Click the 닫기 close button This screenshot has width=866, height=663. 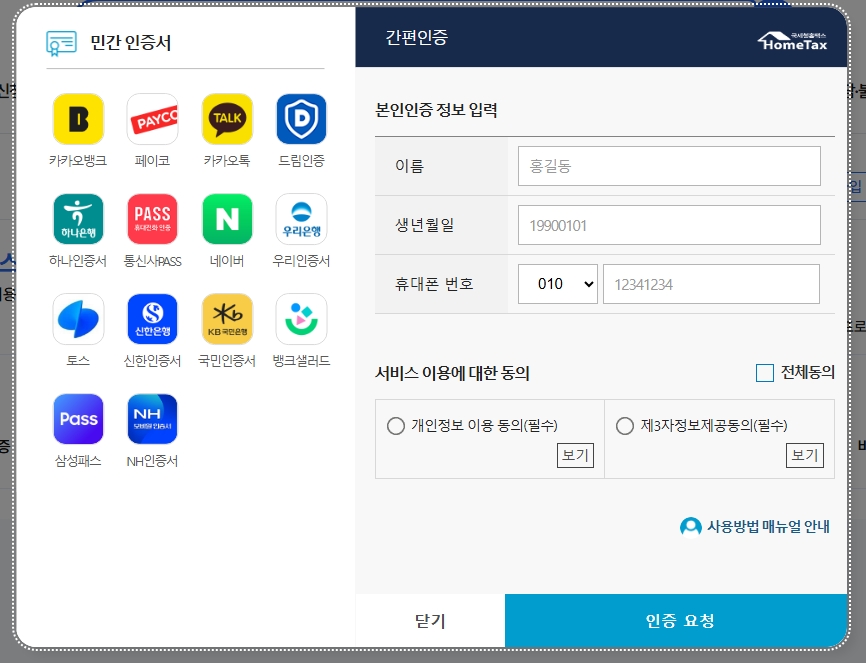[430, 621]
